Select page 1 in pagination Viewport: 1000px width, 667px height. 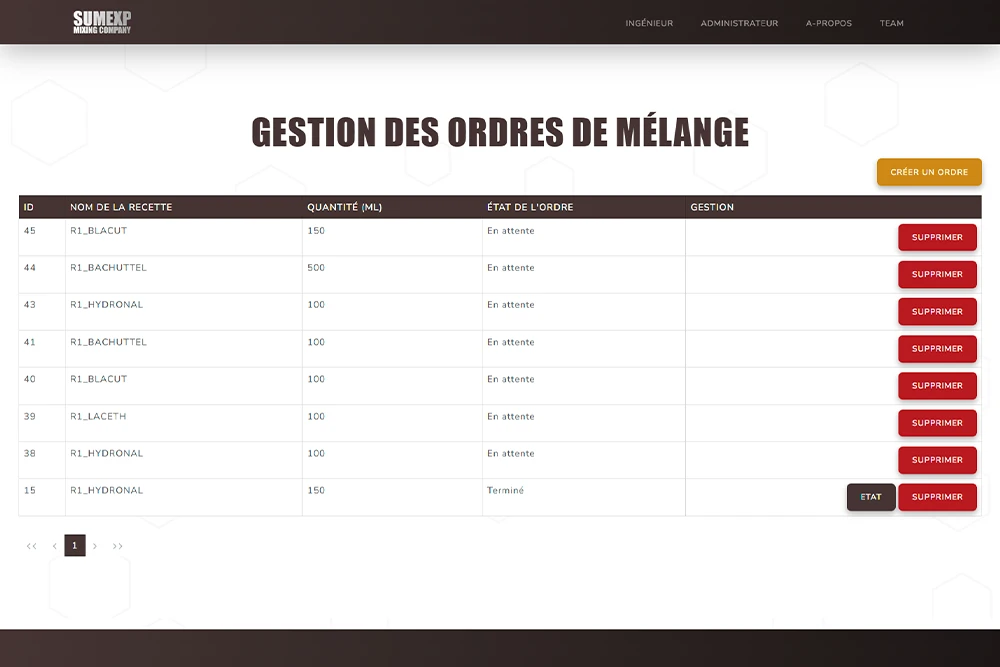(75, 546)
